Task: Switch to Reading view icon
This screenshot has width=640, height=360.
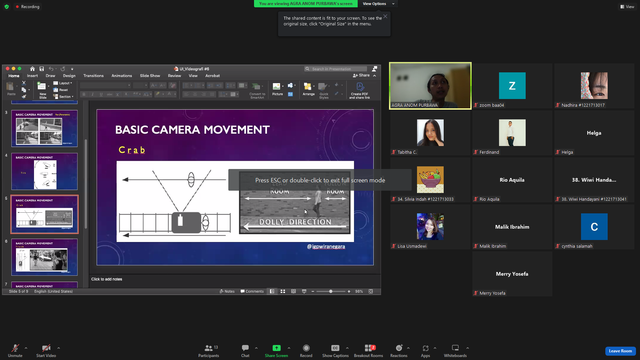Action: coord(293,291)
